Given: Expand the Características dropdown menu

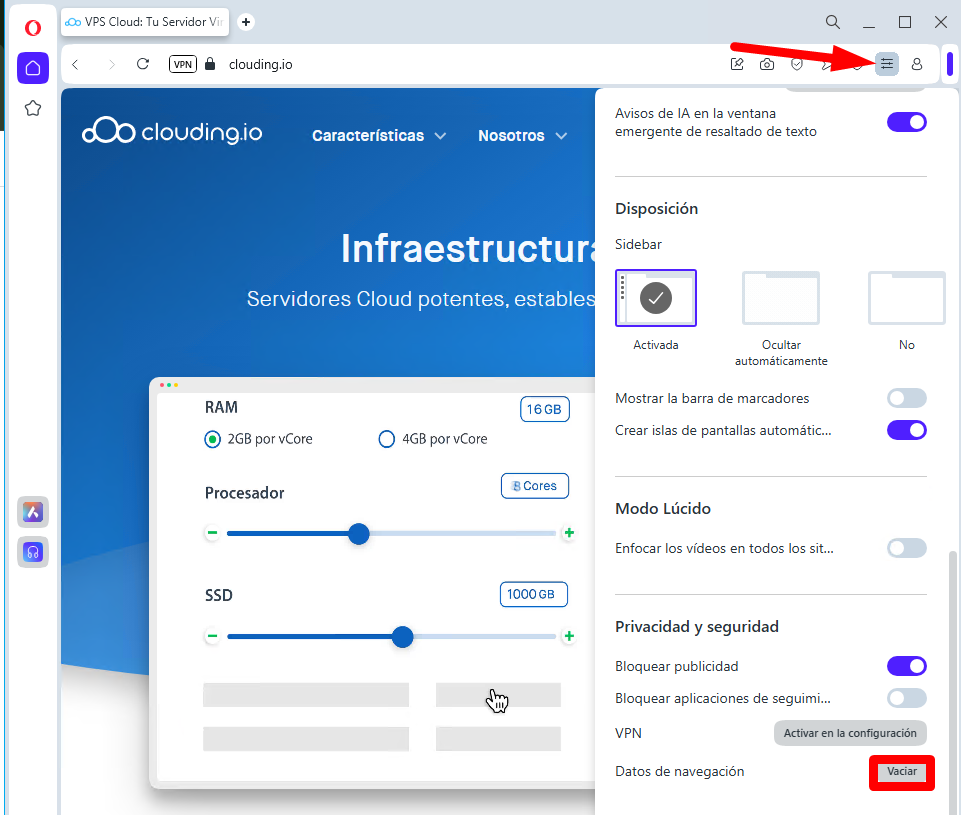Looking at the screenshot, I should (378, 136).
